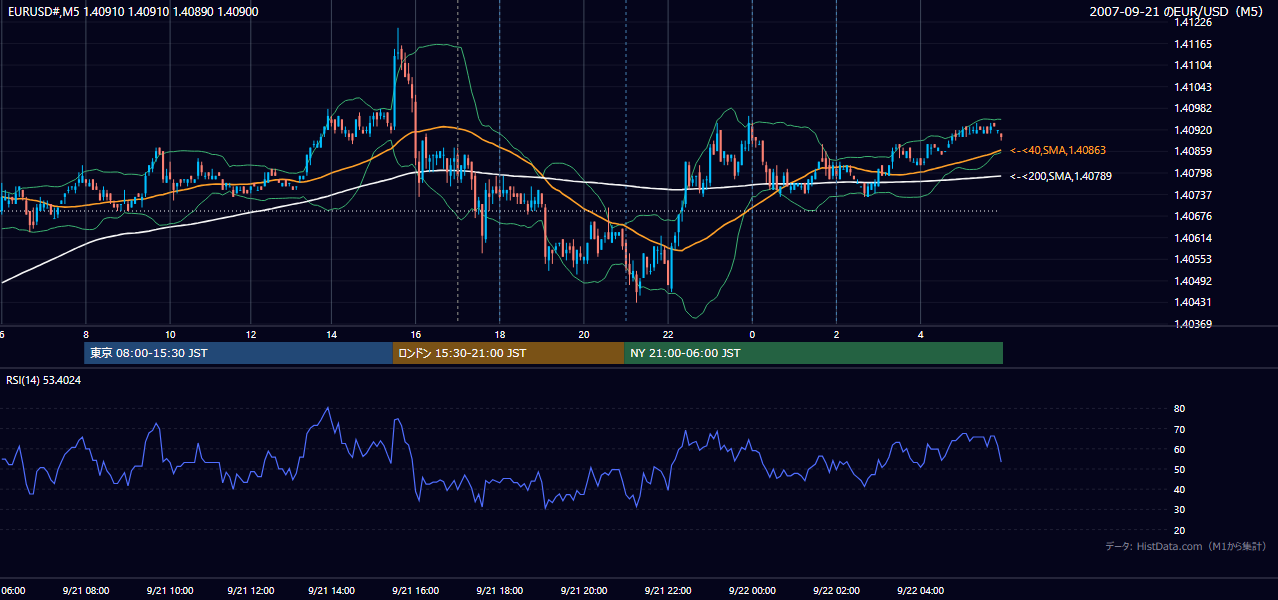Screen dimensions: 1278x600
Task: Select the 東京 08:00-15:30 JST session bar
Action: point(238,353)
